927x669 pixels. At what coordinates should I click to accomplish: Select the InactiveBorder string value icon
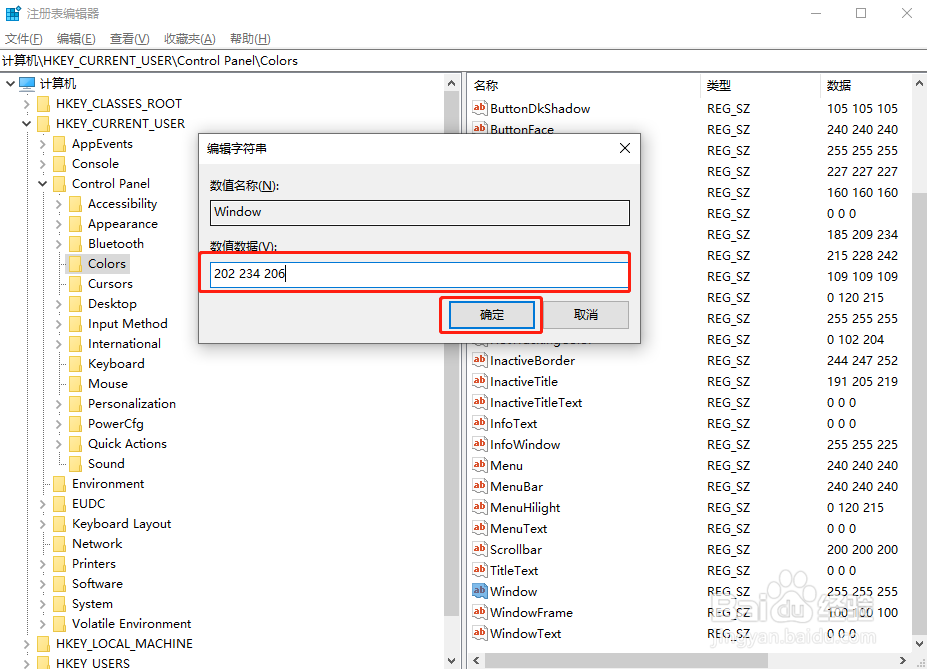click(x=479, y=360)
